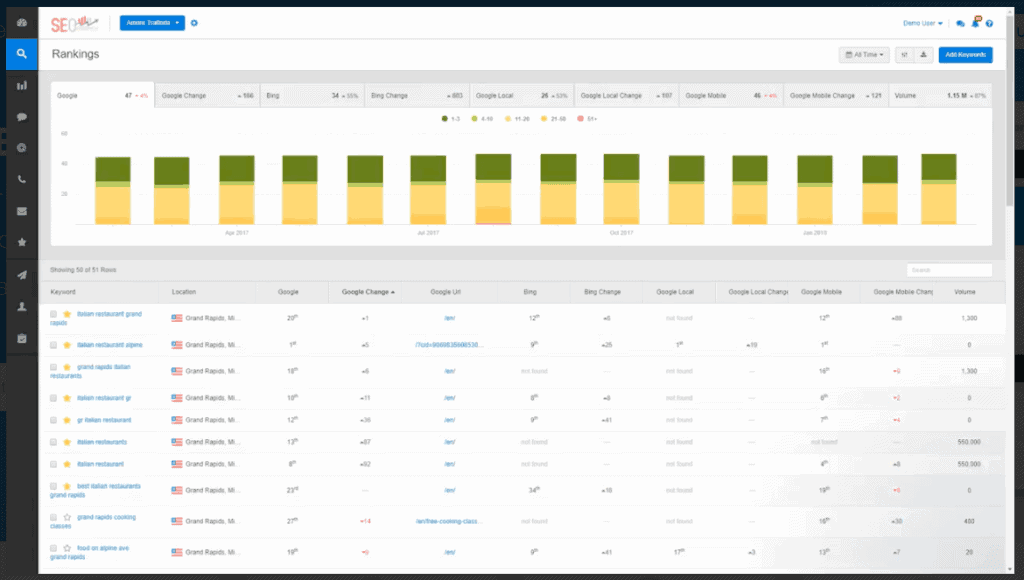
Task: Open campaign settings gear icon
Action: coord(194,23)
